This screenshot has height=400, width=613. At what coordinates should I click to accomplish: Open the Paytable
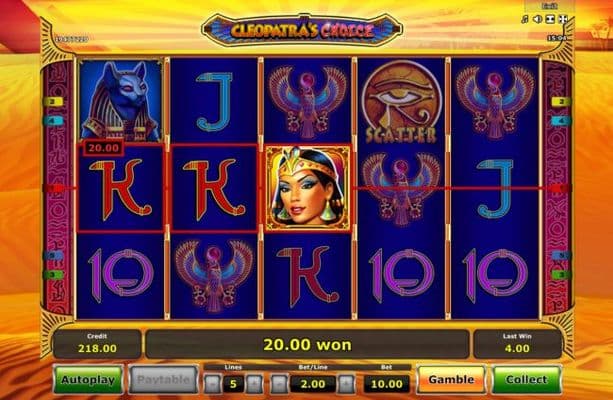click(x=163, y=380)
